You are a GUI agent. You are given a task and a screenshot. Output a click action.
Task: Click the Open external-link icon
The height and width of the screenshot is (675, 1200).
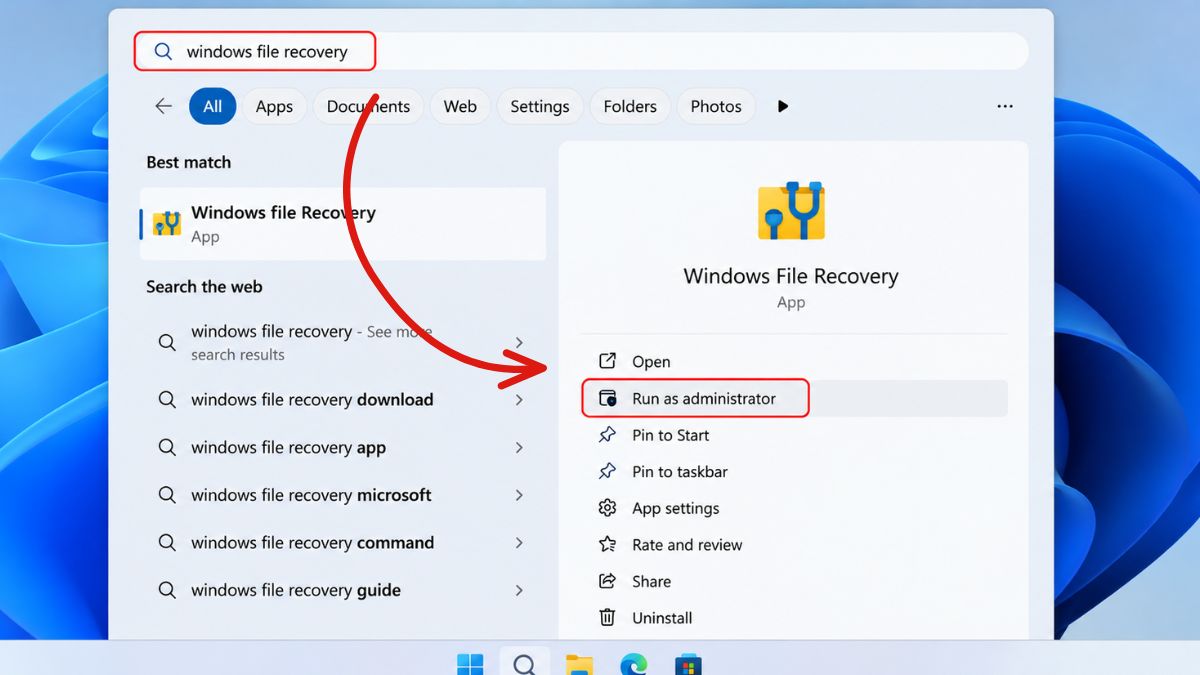coord(607,361)
